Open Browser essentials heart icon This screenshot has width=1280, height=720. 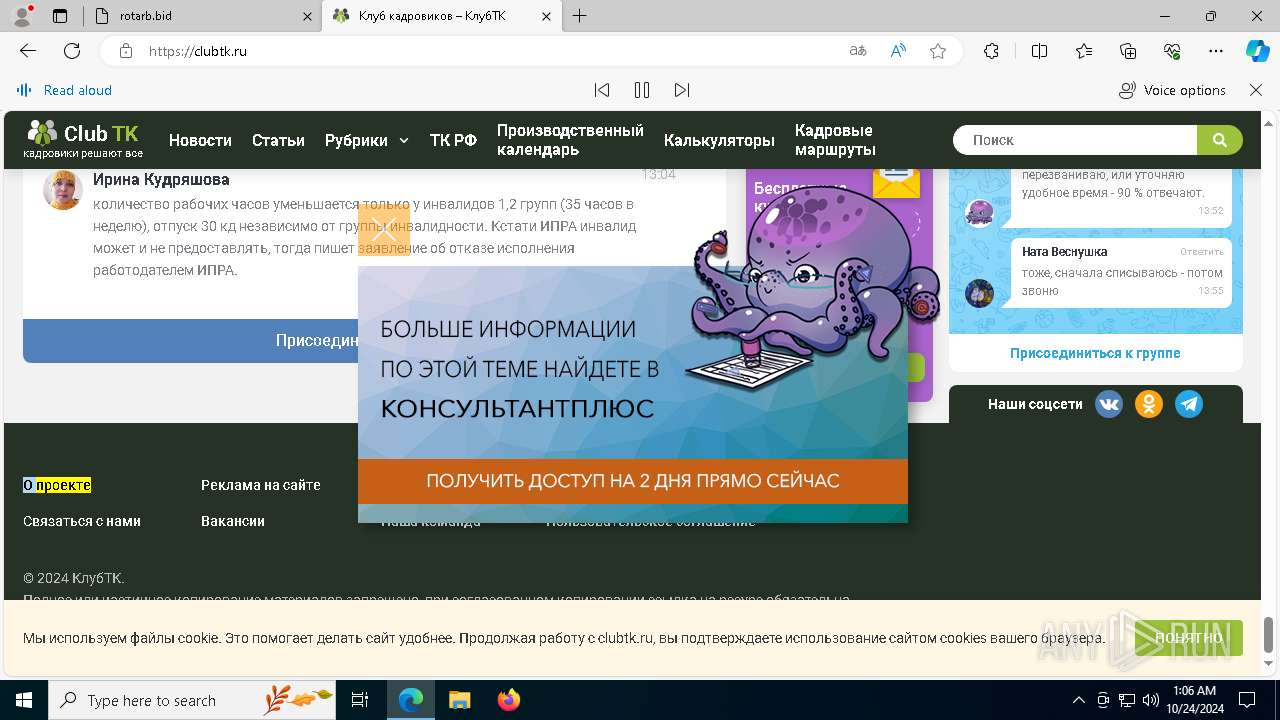tap(1172, 51)
